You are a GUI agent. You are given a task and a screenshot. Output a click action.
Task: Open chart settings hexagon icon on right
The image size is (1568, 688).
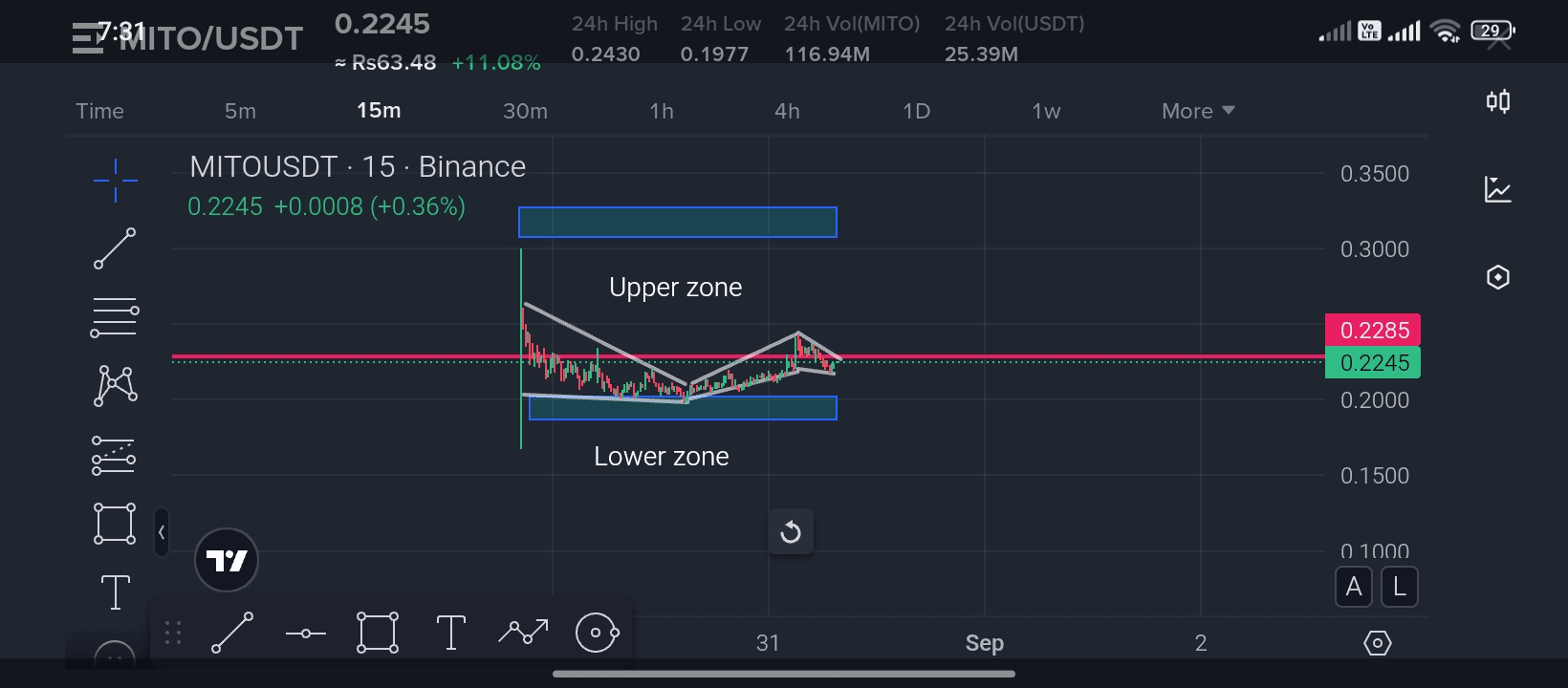coord(1498,277)
